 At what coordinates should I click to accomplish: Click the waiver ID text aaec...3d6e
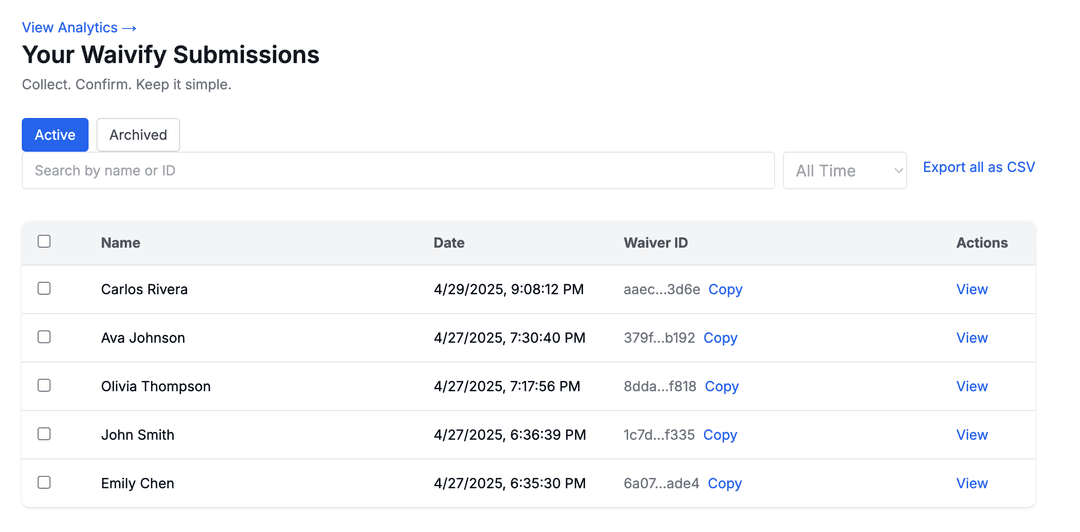point(662,289)
